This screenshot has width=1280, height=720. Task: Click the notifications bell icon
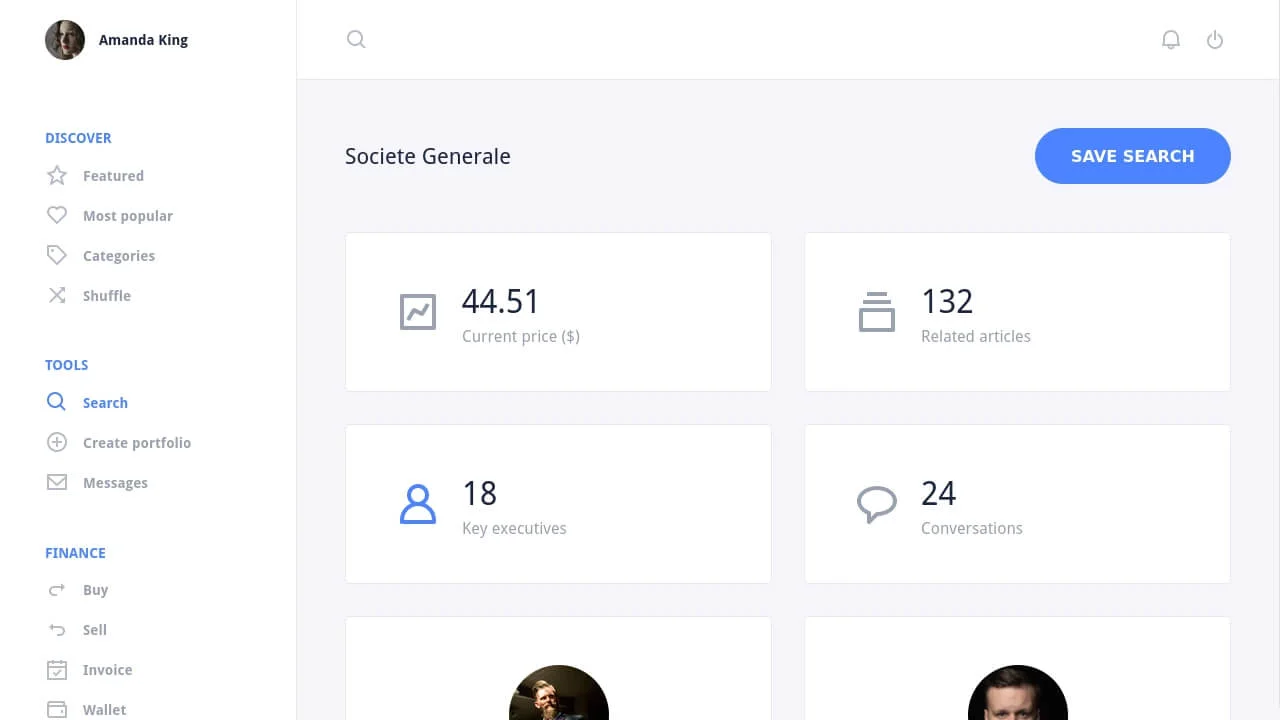(x=1171, y=40)
